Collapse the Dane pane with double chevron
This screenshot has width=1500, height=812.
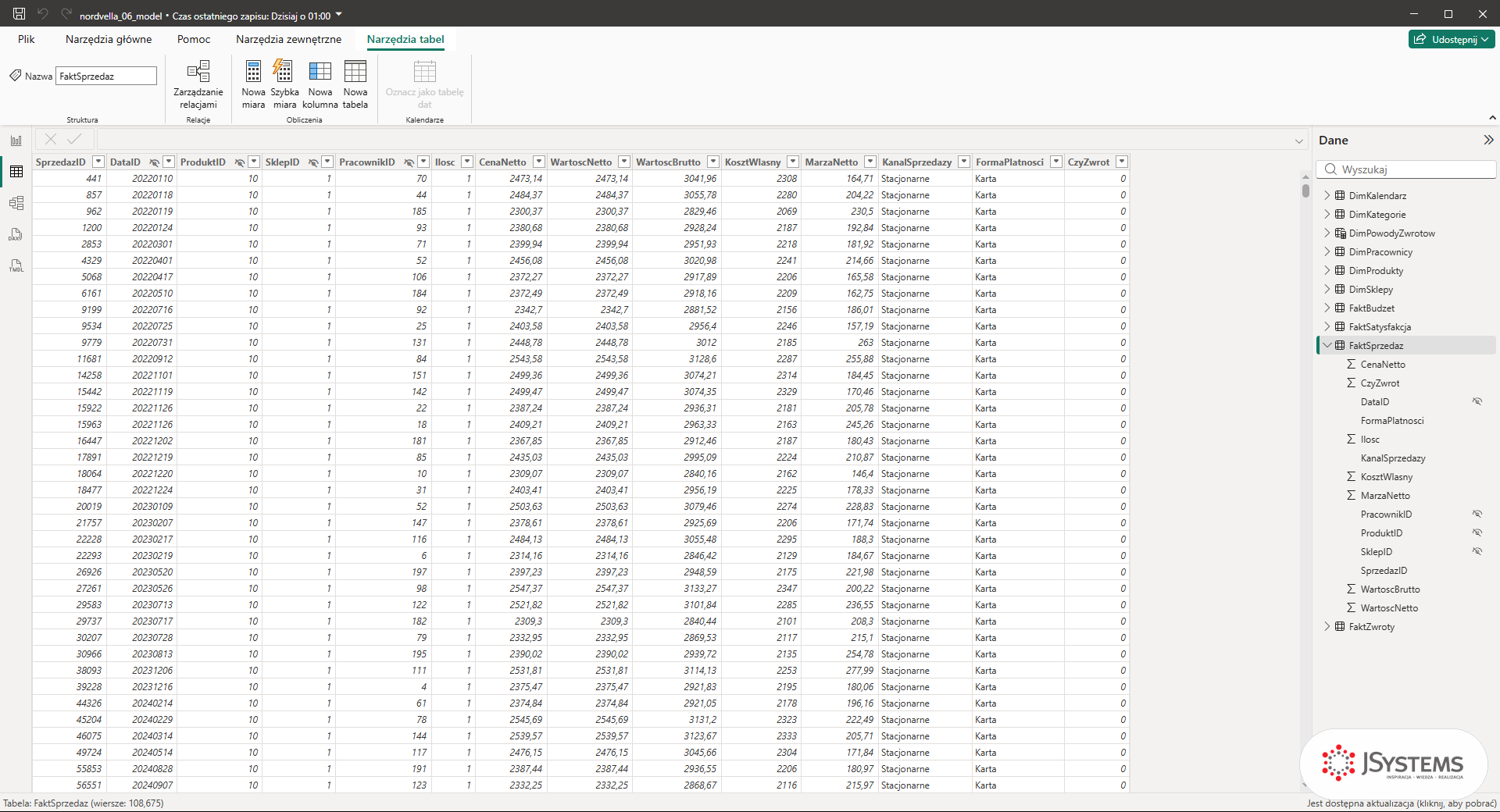click(1488, 140)
